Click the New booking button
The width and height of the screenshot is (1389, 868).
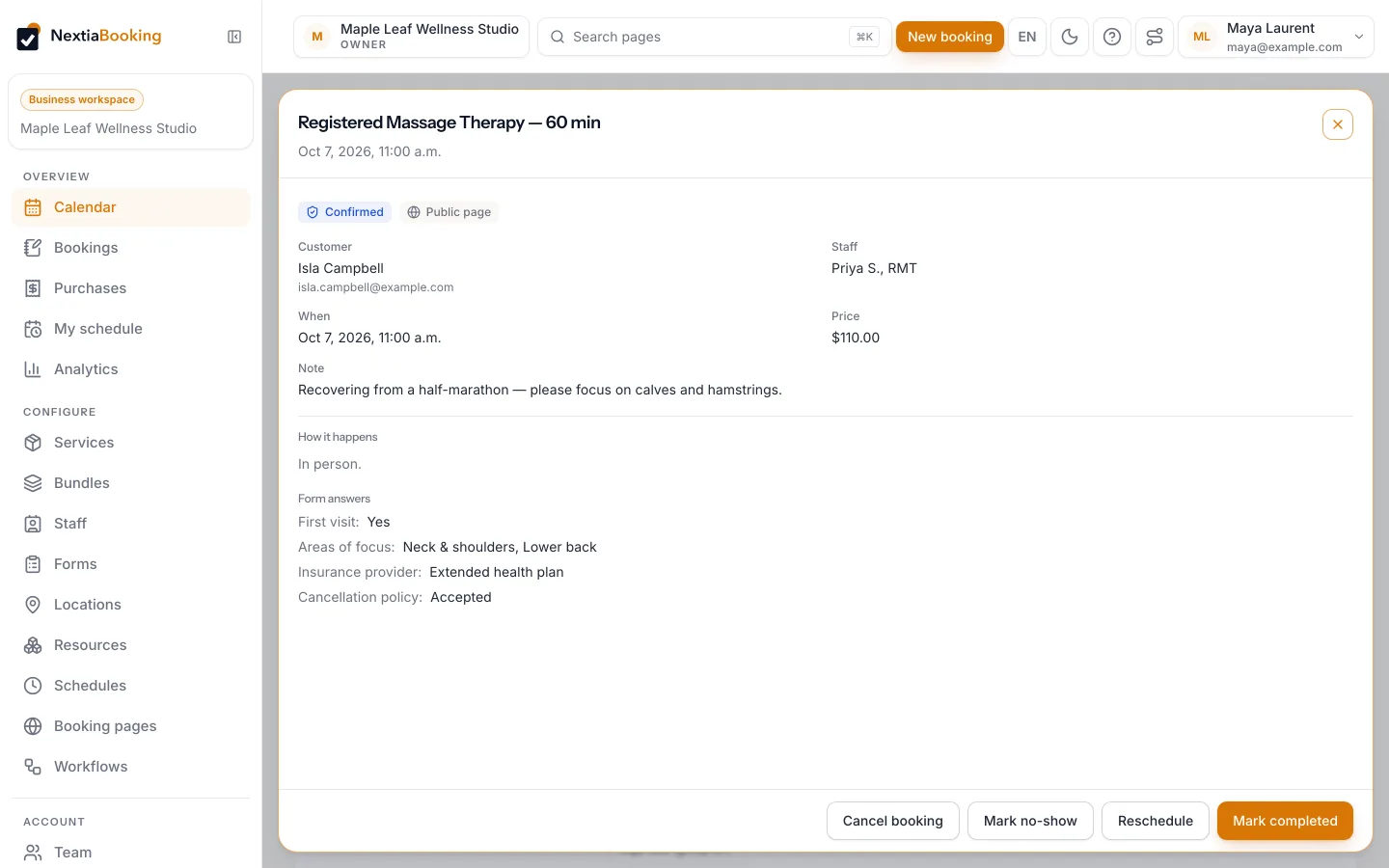pos(950,37)
